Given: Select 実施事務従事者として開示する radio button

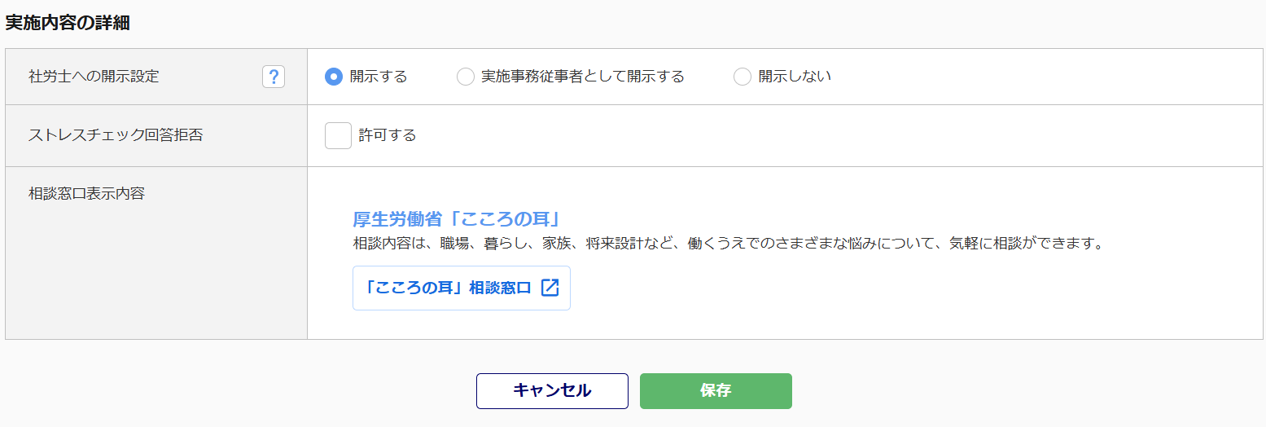Looking at the screenshot, I should coord(465,77).
